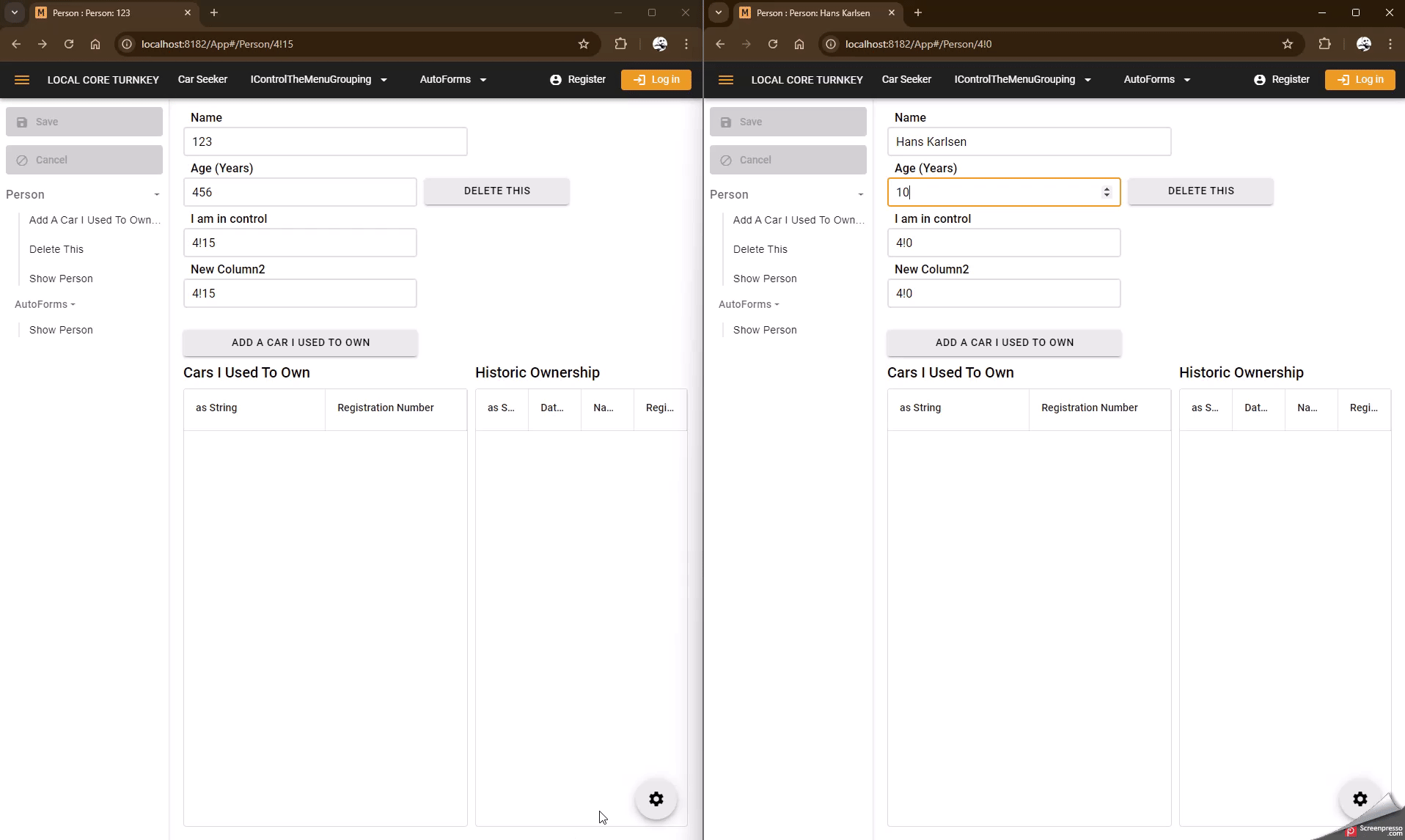The width and height of the screenshot is (1405, 840).
Task: Click settings gear in left window
Action: [x=656, y=799]
